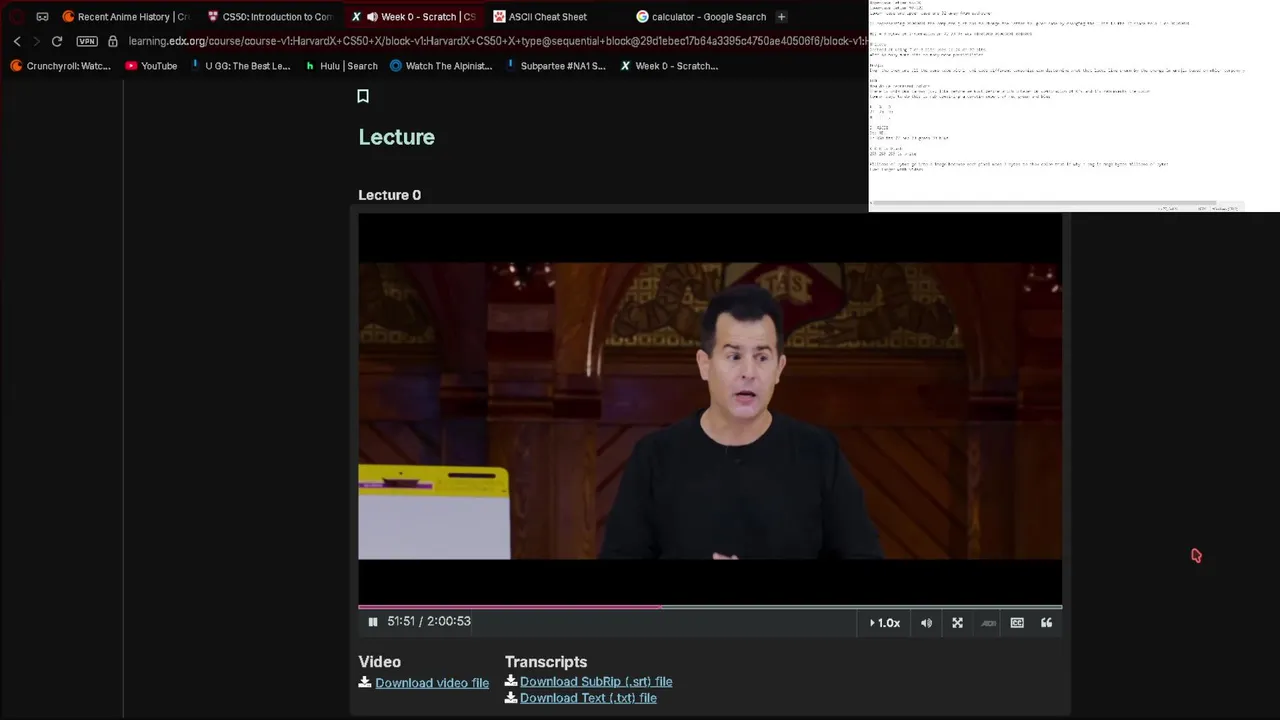Toggle closed captions CC button
Image resolution: width=1280 pixels, height=720 pixels.
pyautogui.click(x=1017, y=623)
